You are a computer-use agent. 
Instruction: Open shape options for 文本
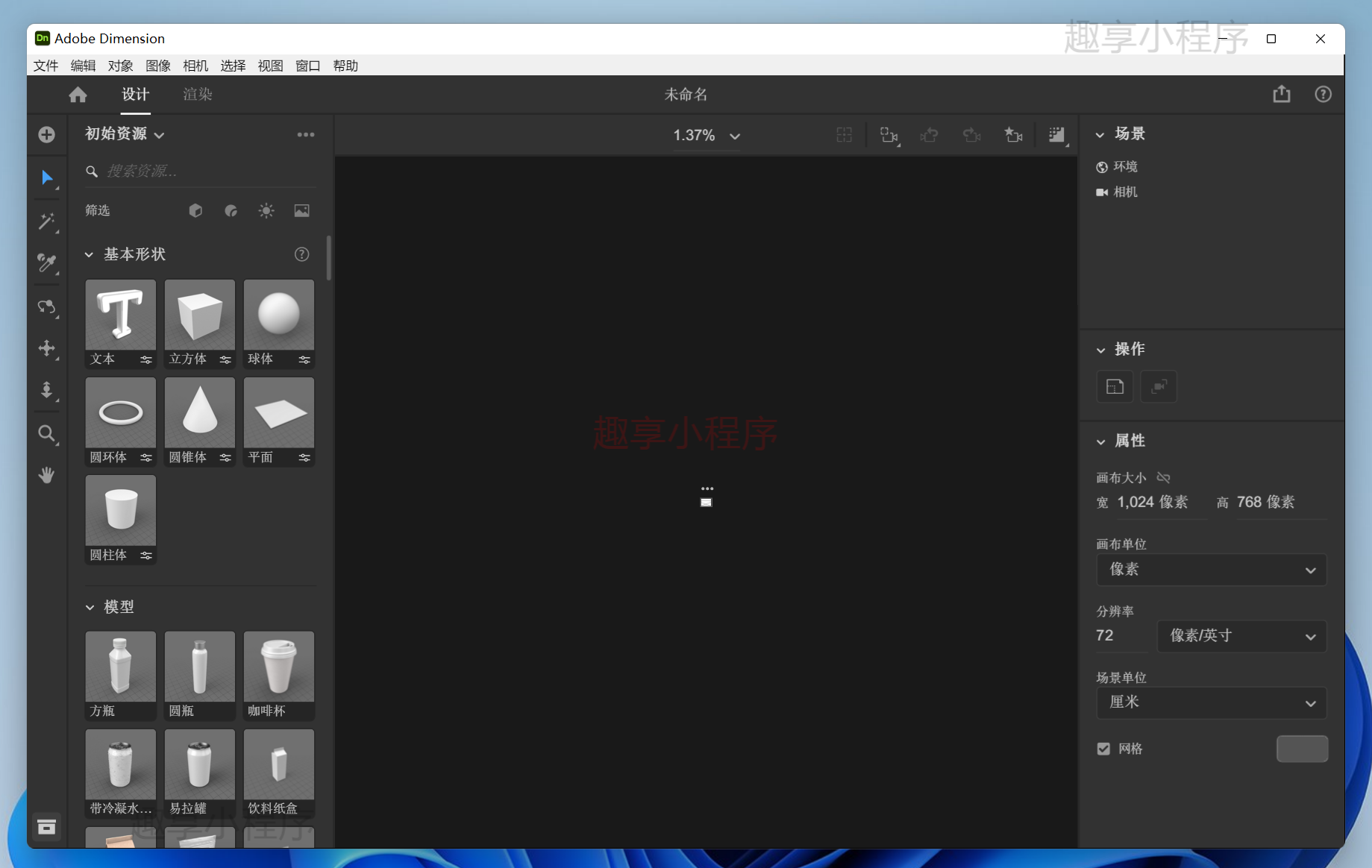146,360
